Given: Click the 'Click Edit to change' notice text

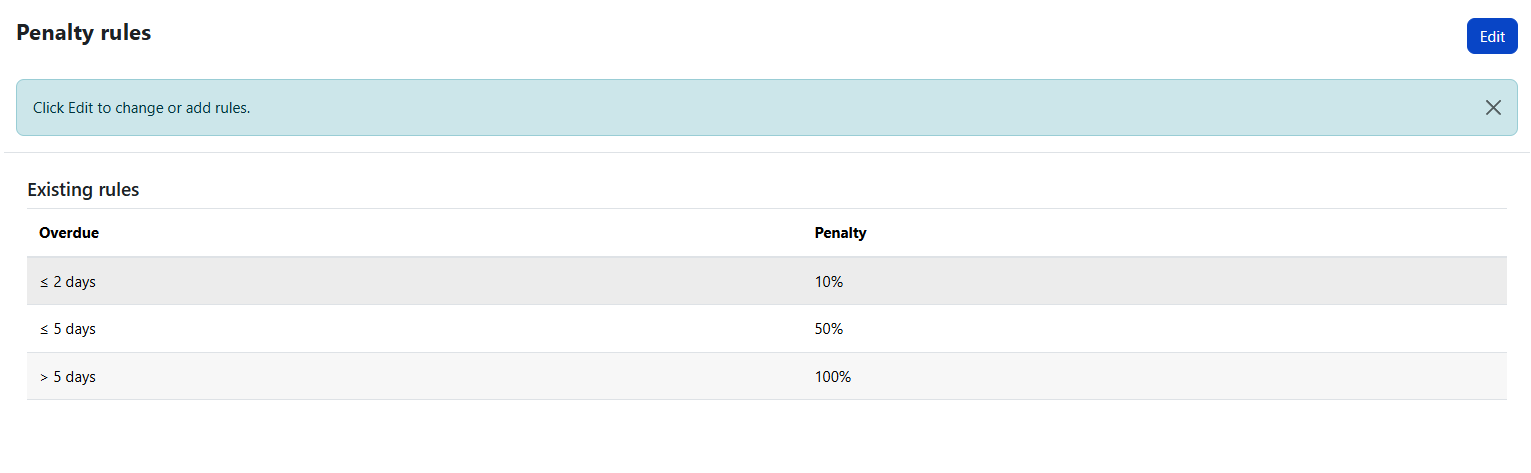Looking at the screenshot, I should point(141,108).
